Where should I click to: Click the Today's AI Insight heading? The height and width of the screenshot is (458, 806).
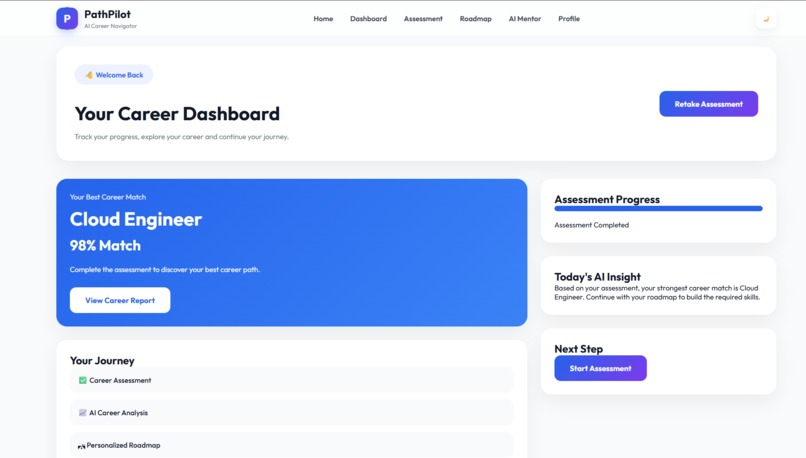pos(597,277)
